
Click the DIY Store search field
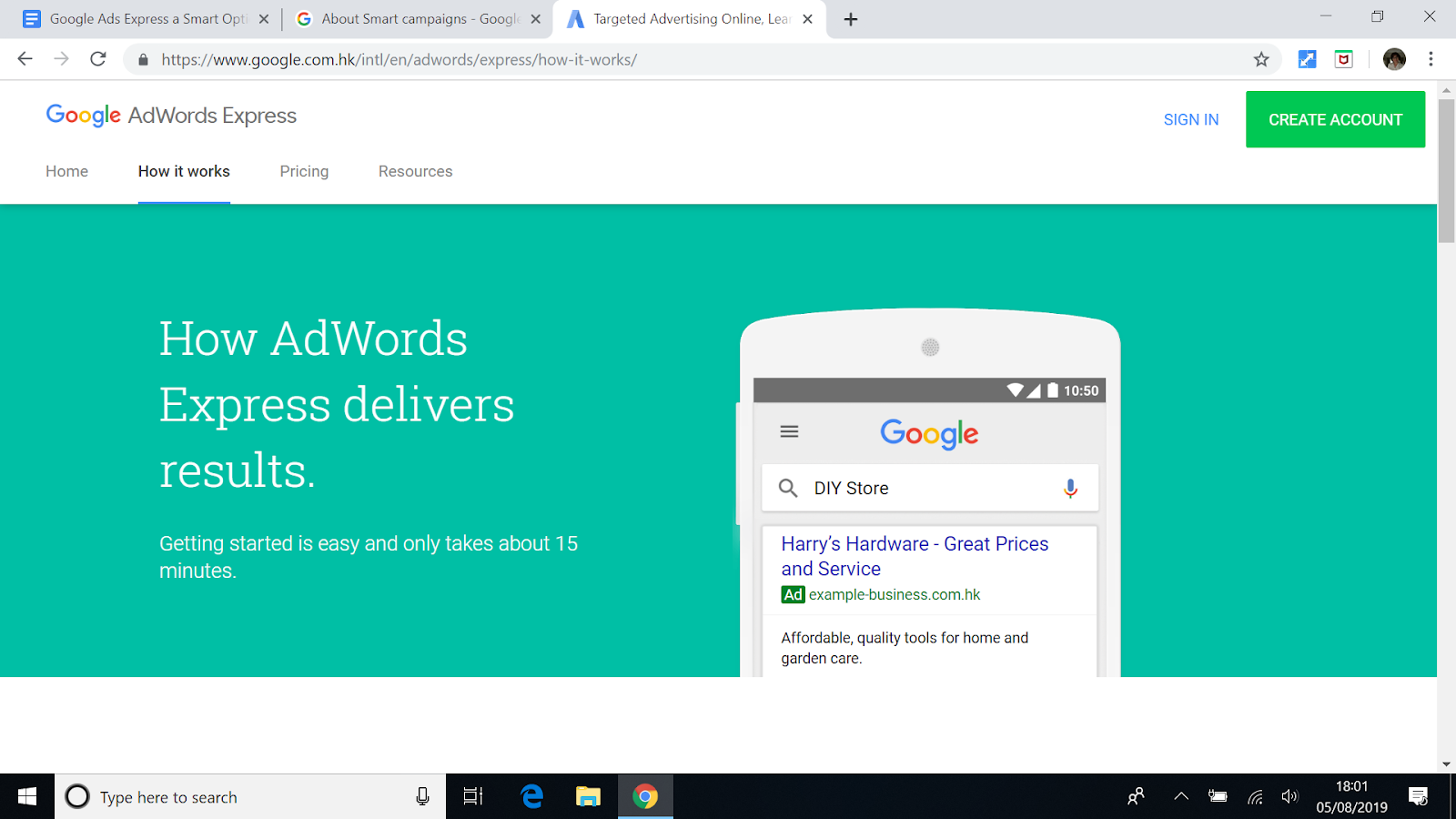click(x=930, y=488)
